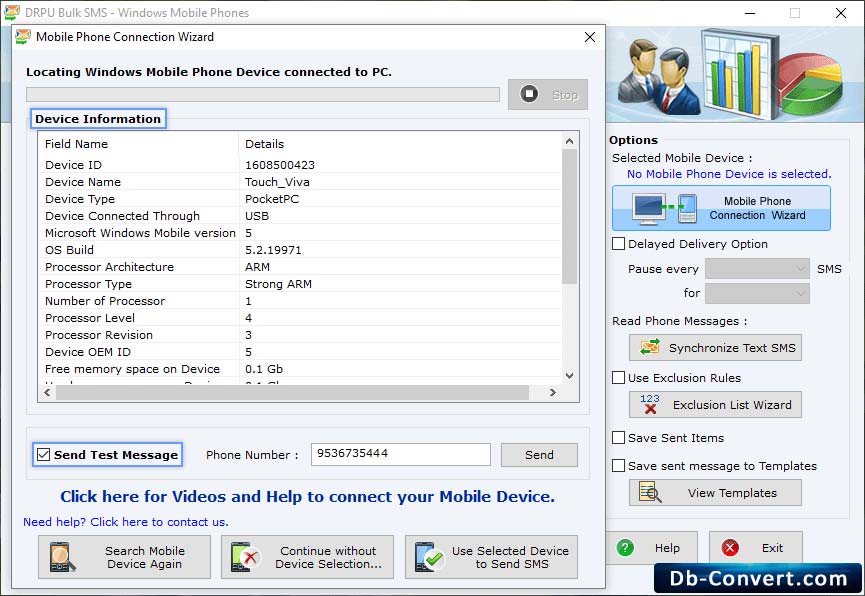
Task: Click the horizontal scrollbar thumb in device list
Action: coord(292,392)
